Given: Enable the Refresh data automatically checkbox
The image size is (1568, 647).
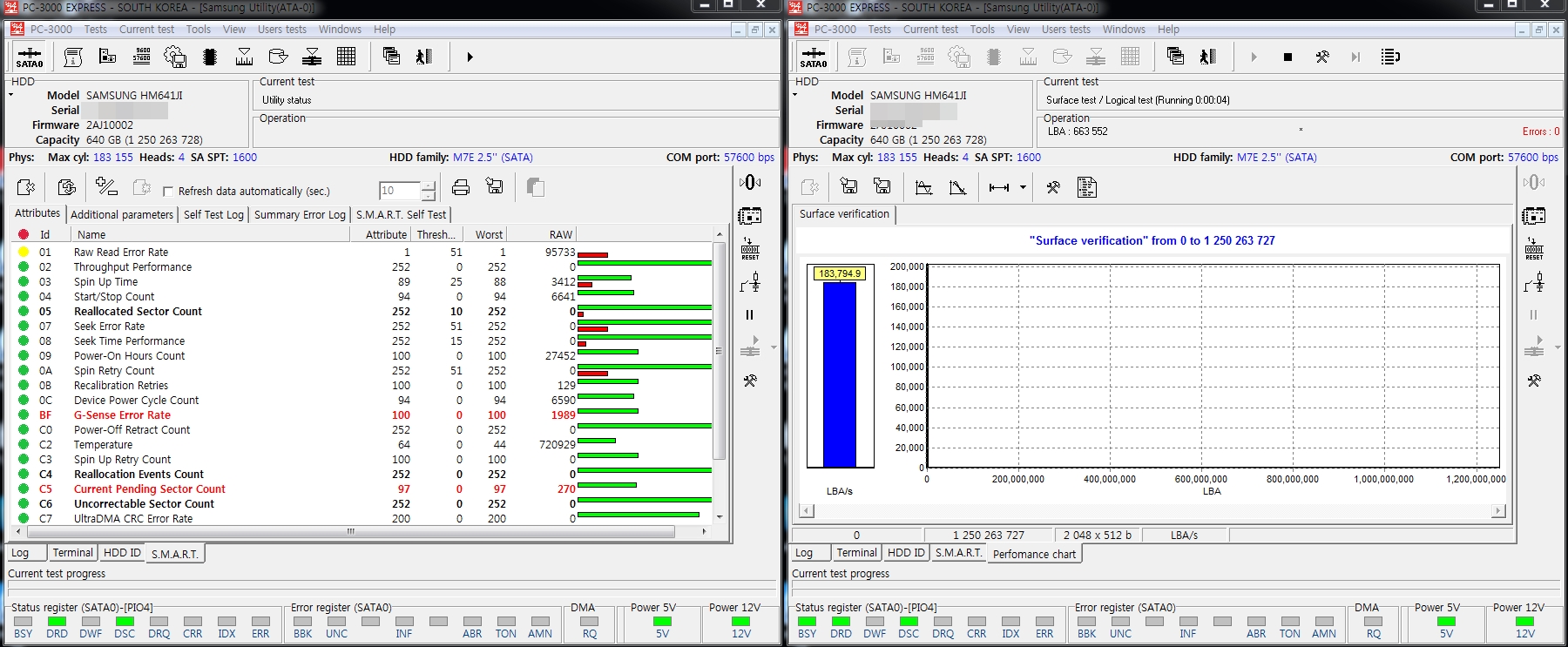Looking at the screenshot, I should click(x=168, y=192).
